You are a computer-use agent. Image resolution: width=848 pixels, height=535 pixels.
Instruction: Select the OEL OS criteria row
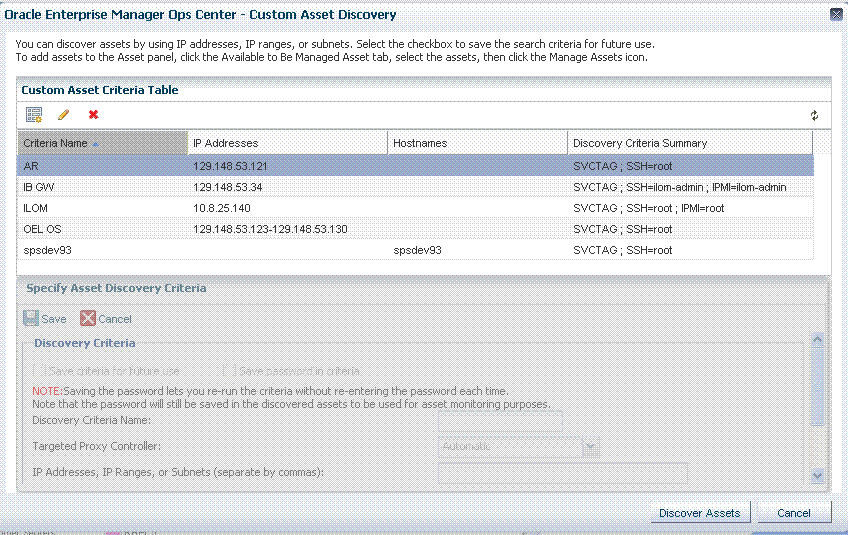coord(415,229)
